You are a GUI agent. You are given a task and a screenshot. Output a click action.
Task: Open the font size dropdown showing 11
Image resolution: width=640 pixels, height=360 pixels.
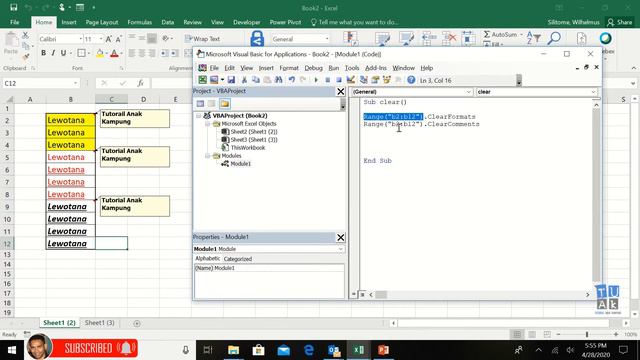point(101,39)
